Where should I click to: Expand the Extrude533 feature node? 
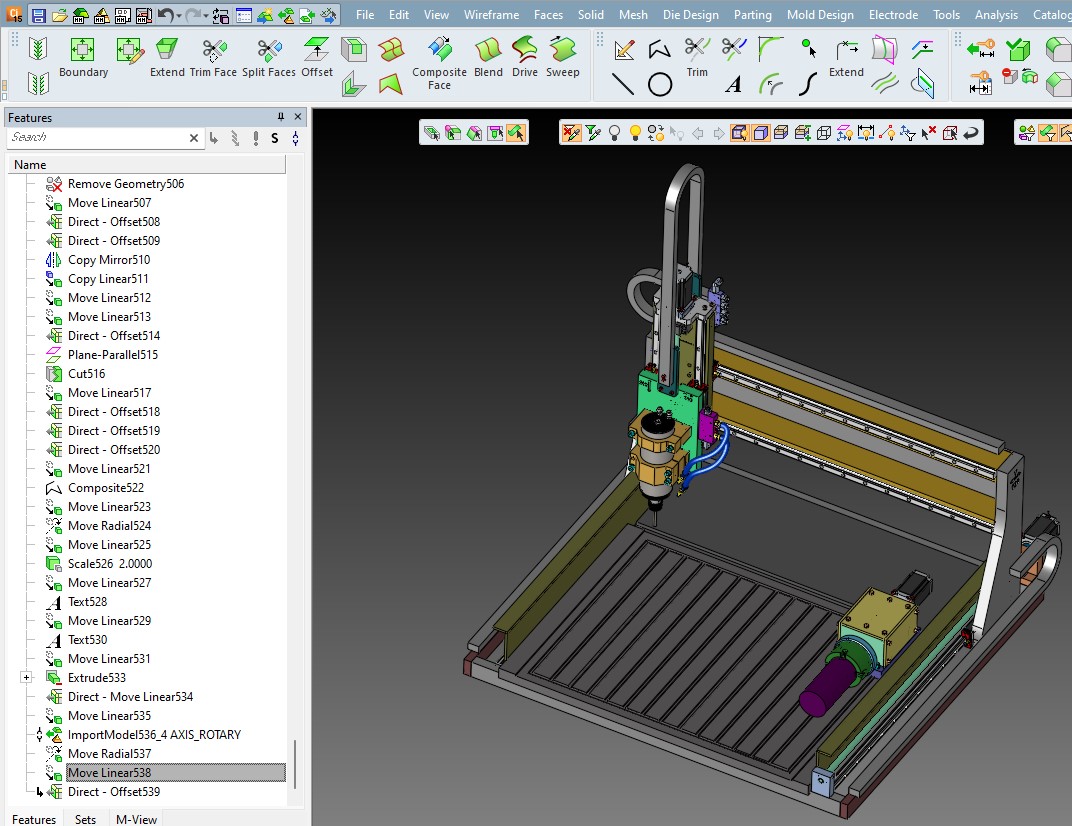point(26,678)
